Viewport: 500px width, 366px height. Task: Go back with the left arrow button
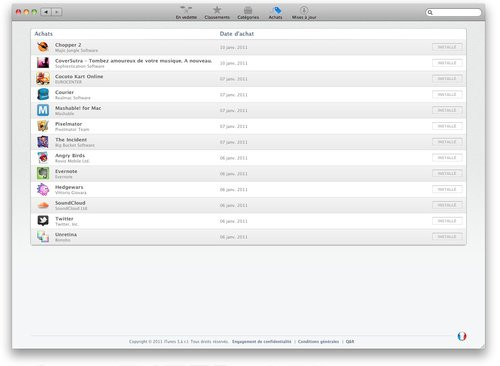click(46, 12)
